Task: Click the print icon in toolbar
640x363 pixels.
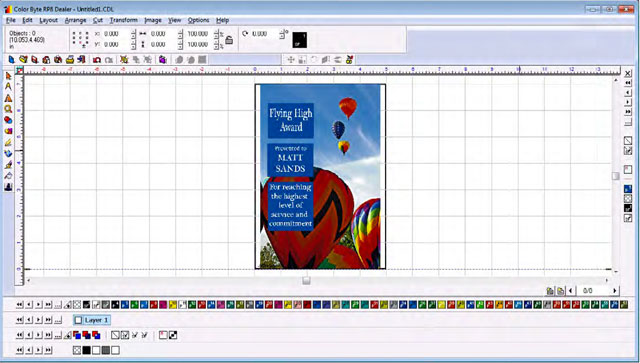Action: point(70,60)
